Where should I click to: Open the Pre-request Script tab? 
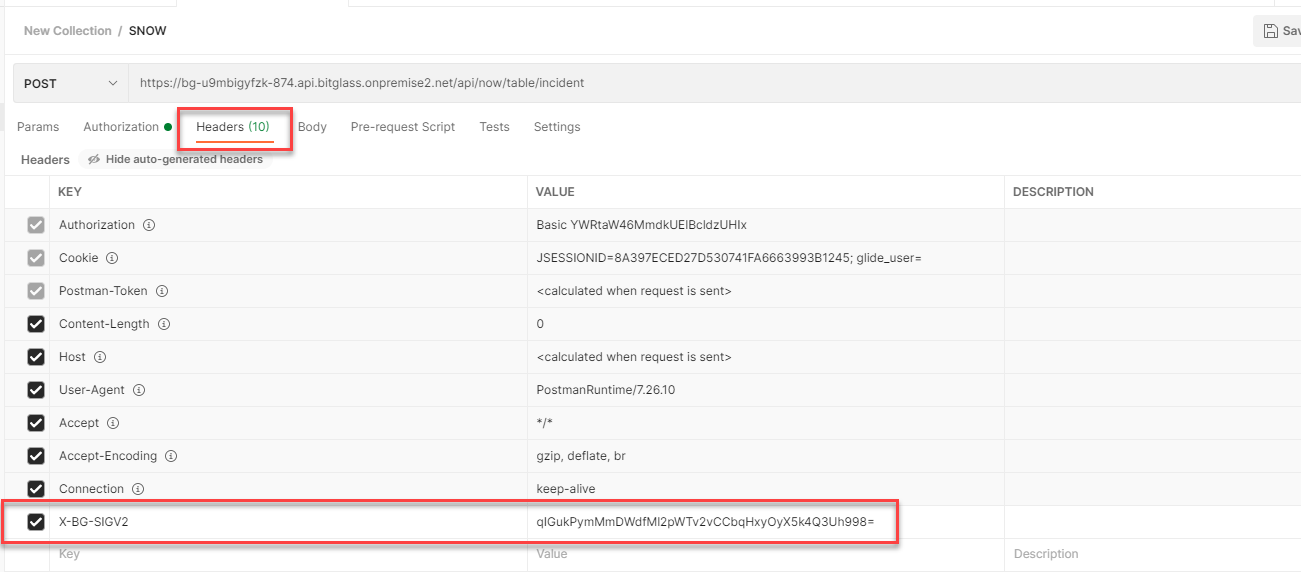click(x=403, y=127)
